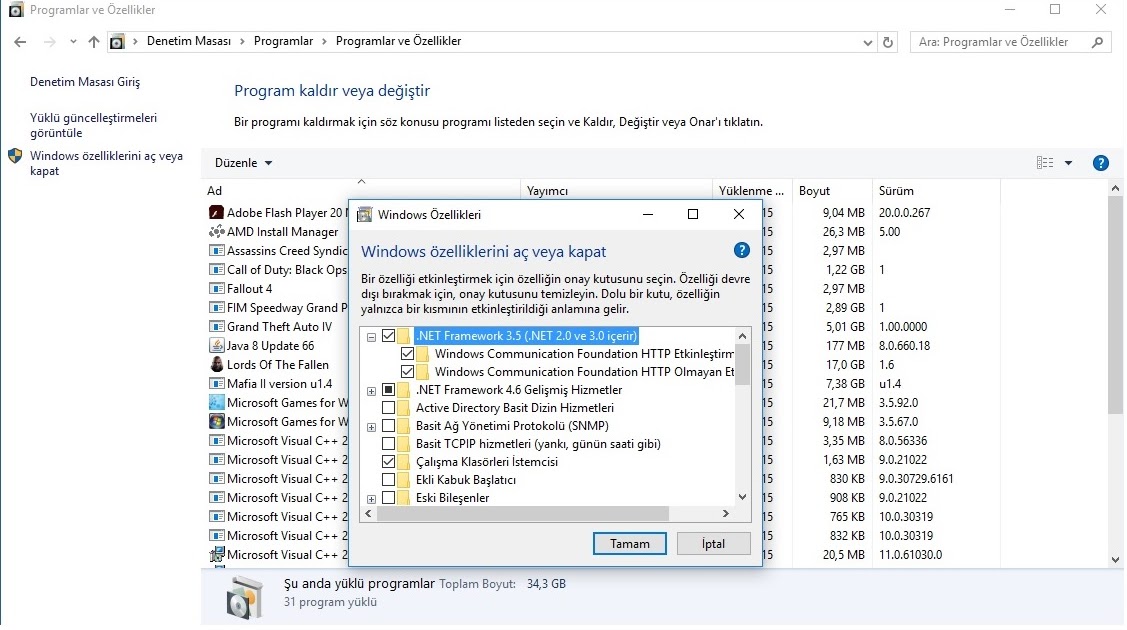Viewport: 1127px width, 630px height.
Task: Open recent locations dropdown arrow
Action: (x=73, y=42)
